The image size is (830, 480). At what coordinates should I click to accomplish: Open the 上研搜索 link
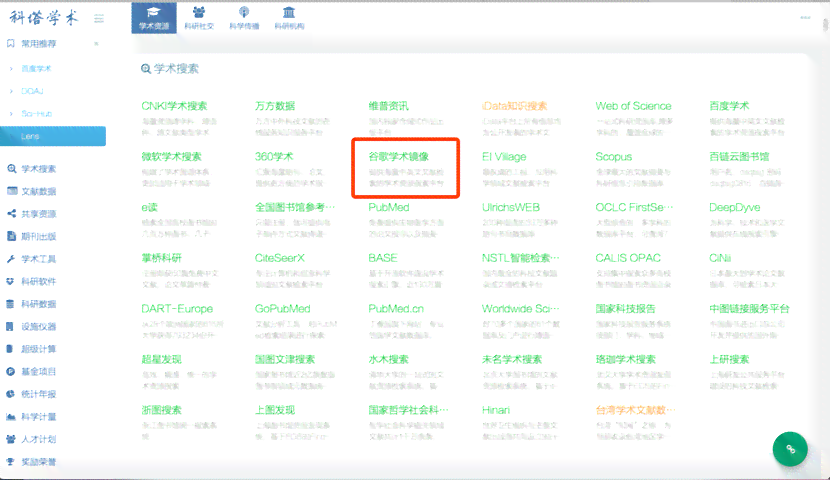tap(729, 359)
